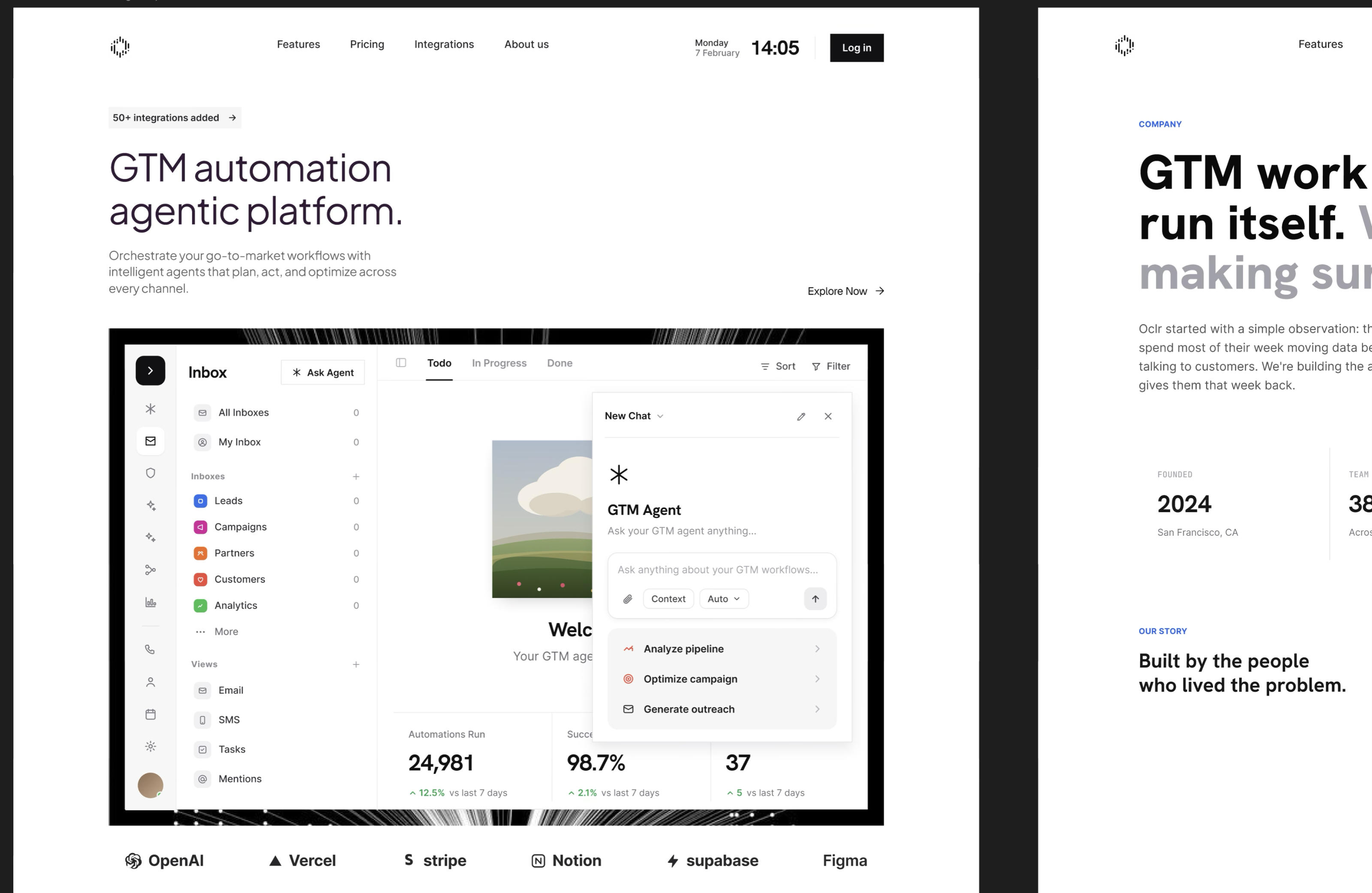Click Features in the right company page
The height and width of the screenshot is (893, 1372).
pyautogui.click(x=1320, y=45)
